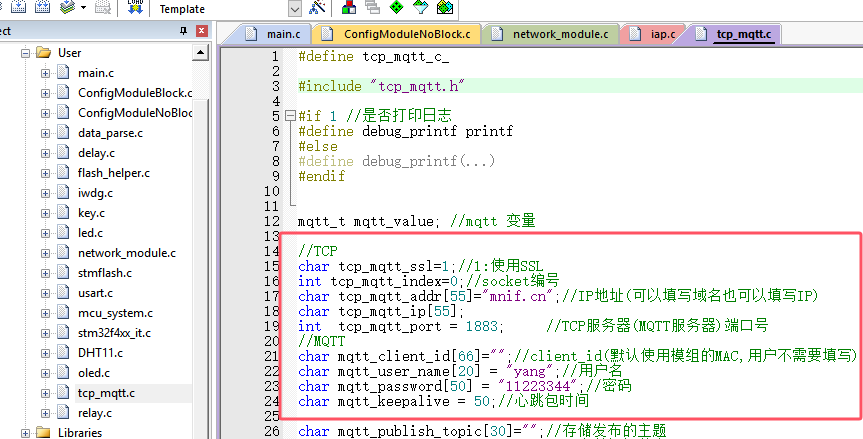
Task: Click the Manage Multi-Project Workspace icon
Action: 373,8
